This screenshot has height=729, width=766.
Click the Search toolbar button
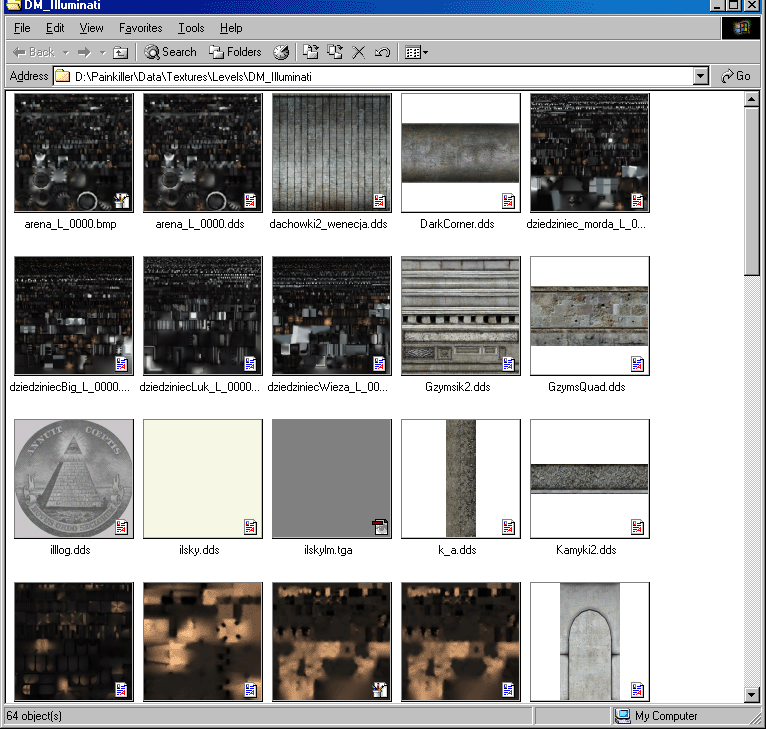click(170, 52)
